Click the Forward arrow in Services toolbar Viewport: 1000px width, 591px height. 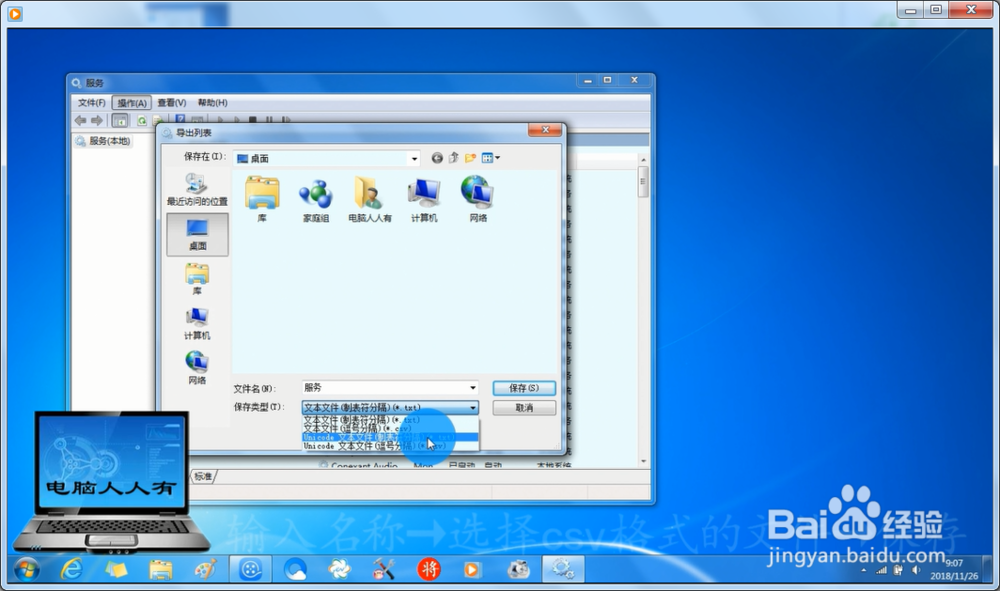pyautogui.click(x=97, y=120)
